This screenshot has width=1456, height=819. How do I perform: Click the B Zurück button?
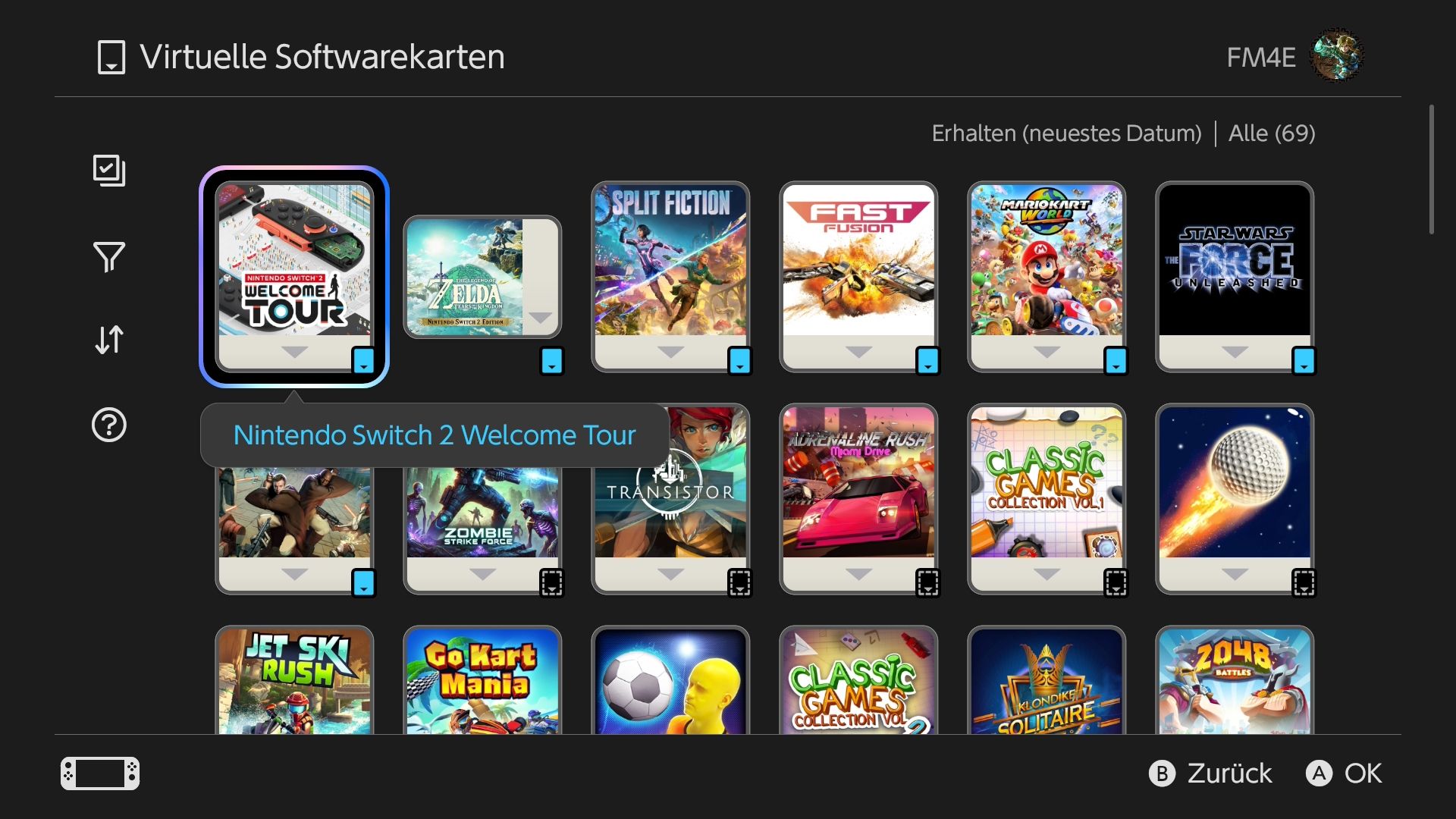click(1210, 773)
